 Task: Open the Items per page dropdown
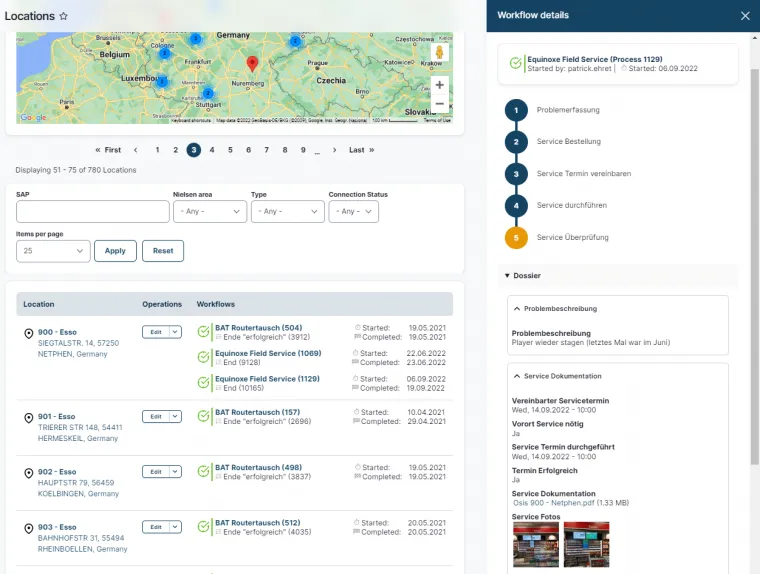53,251
